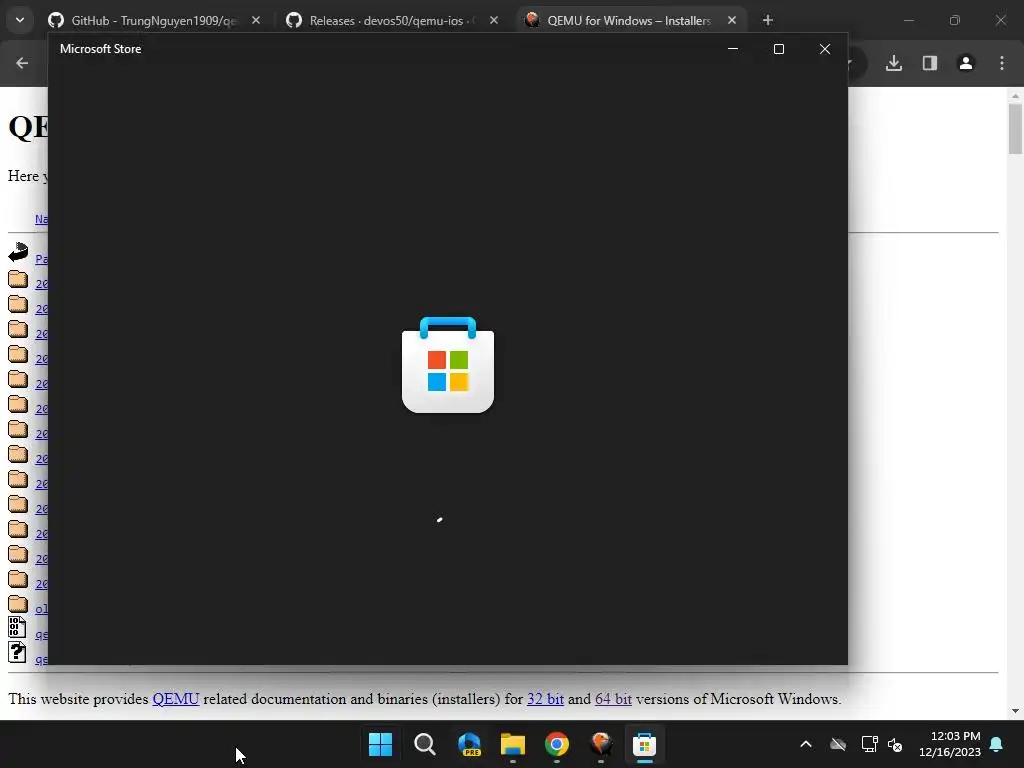Click the muted volume tray icon
The height and width of the screenshot is (768, 1024).
(x=895, y=744)
